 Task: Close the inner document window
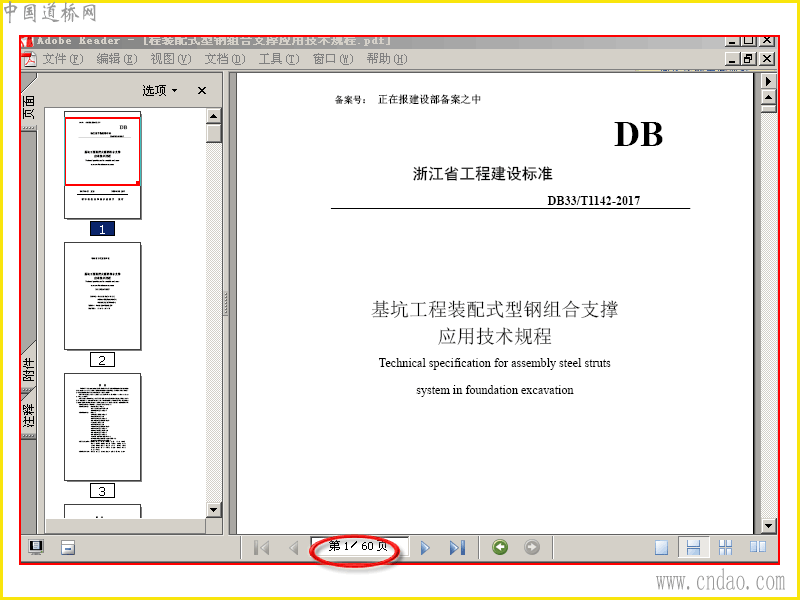point(767,59)
